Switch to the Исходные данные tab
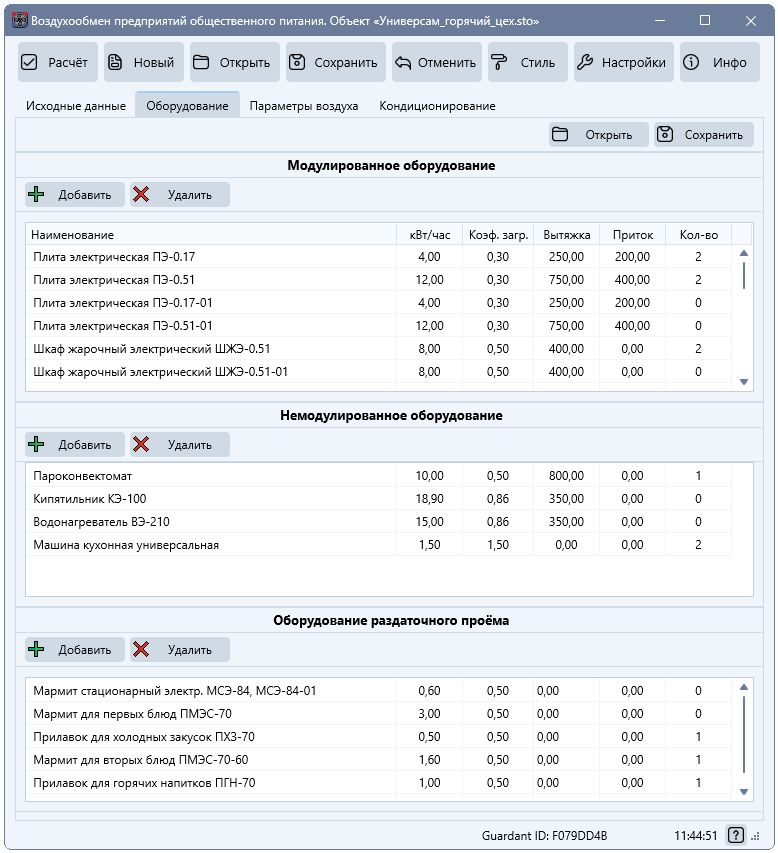This screenshot has width=778, height=853. coord(76,105)
